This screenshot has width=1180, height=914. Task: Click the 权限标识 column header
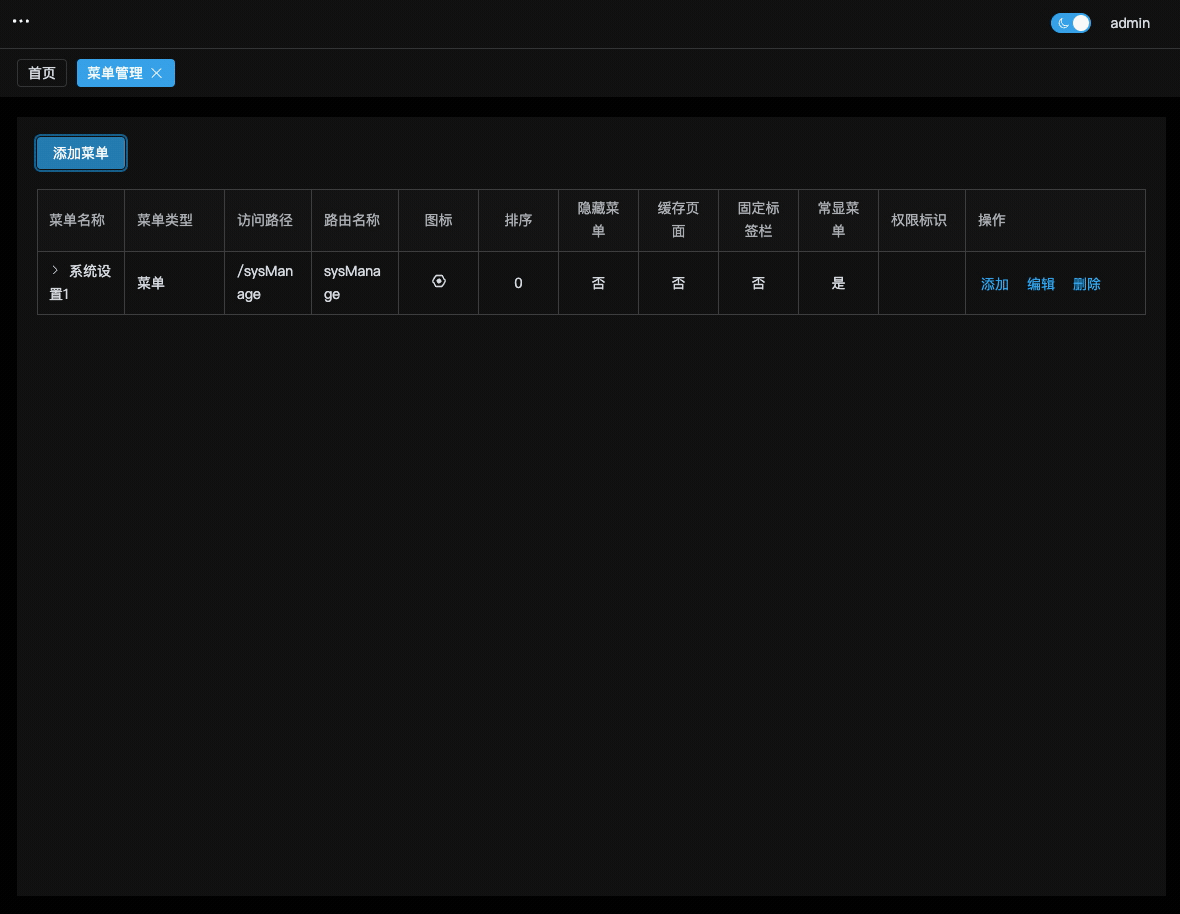point(918,220)
